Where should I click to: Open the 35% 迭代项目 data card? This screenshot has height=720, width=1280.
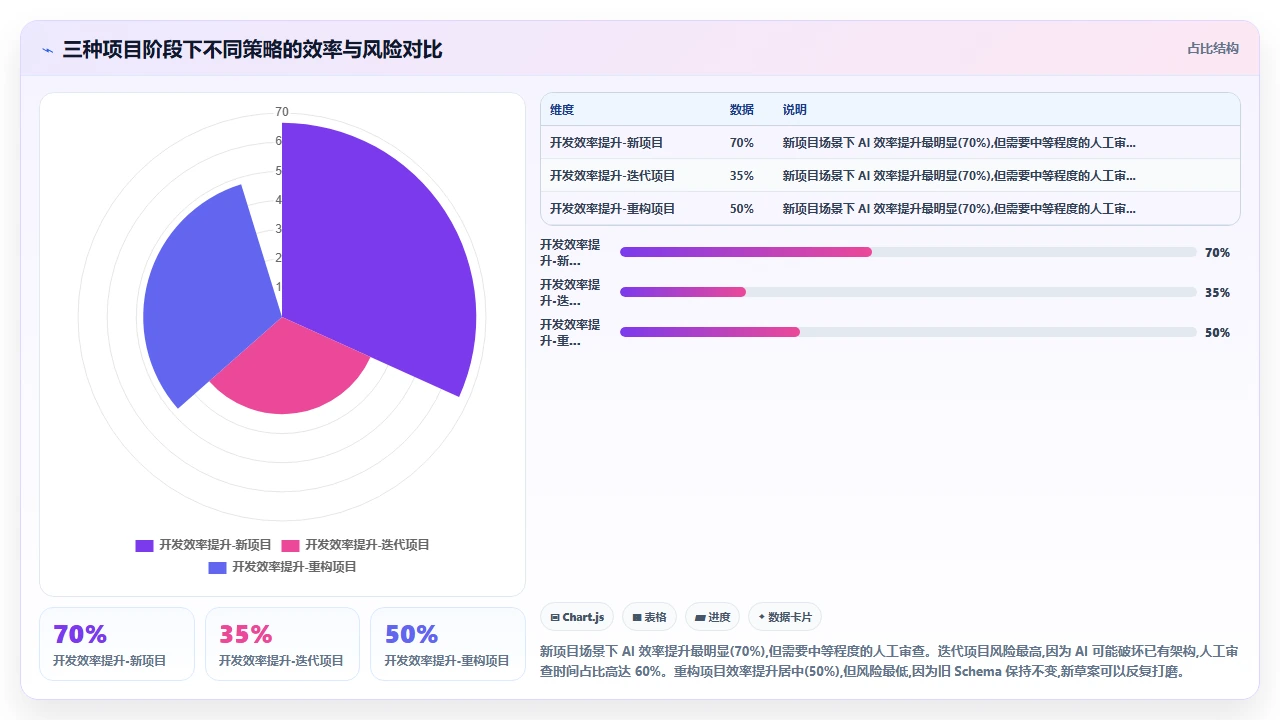pos(282,644)
